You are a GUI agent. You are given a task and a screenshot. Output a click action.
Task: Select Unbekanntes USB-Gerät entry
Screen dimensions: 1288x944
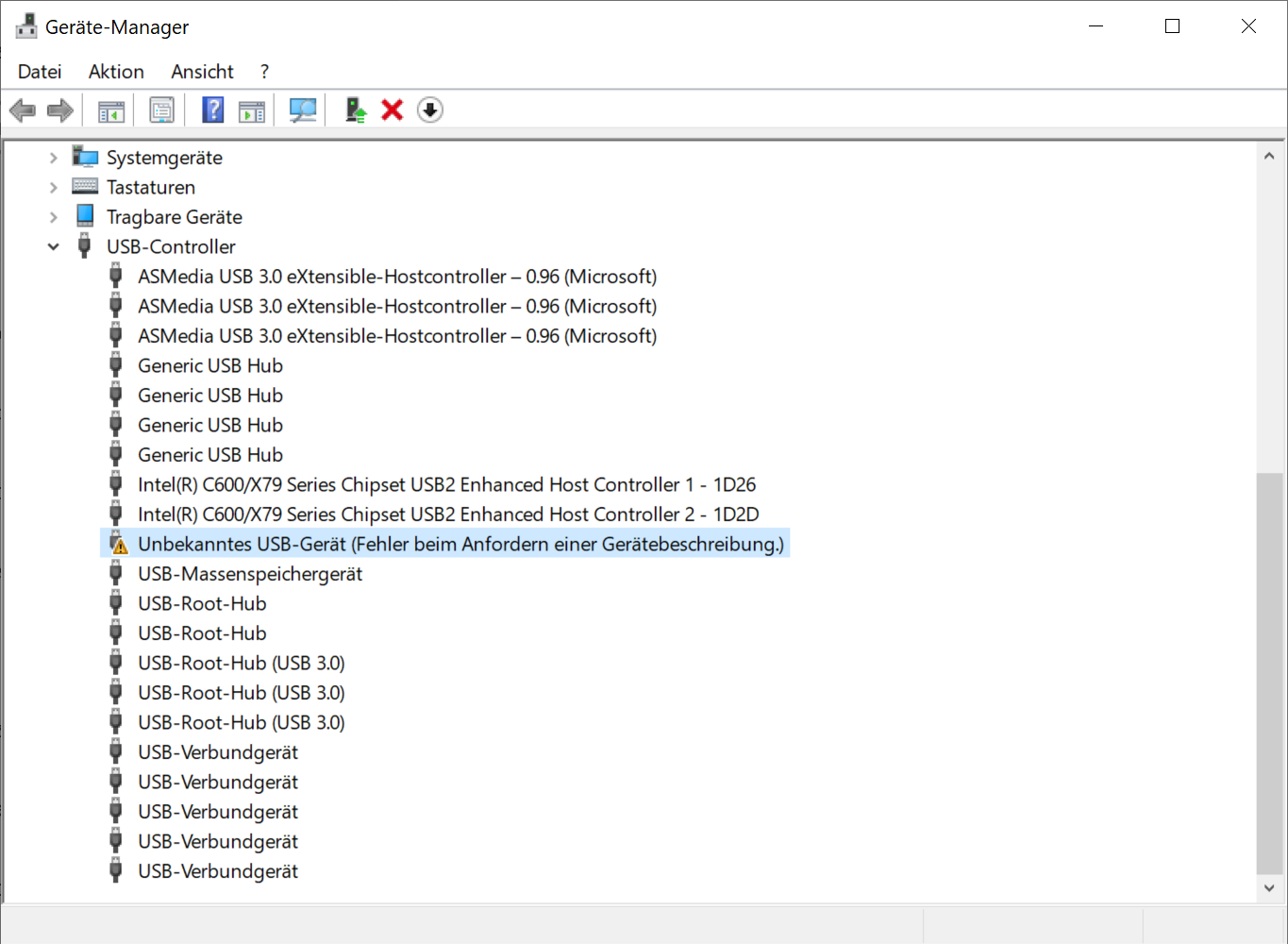(460, 544)
